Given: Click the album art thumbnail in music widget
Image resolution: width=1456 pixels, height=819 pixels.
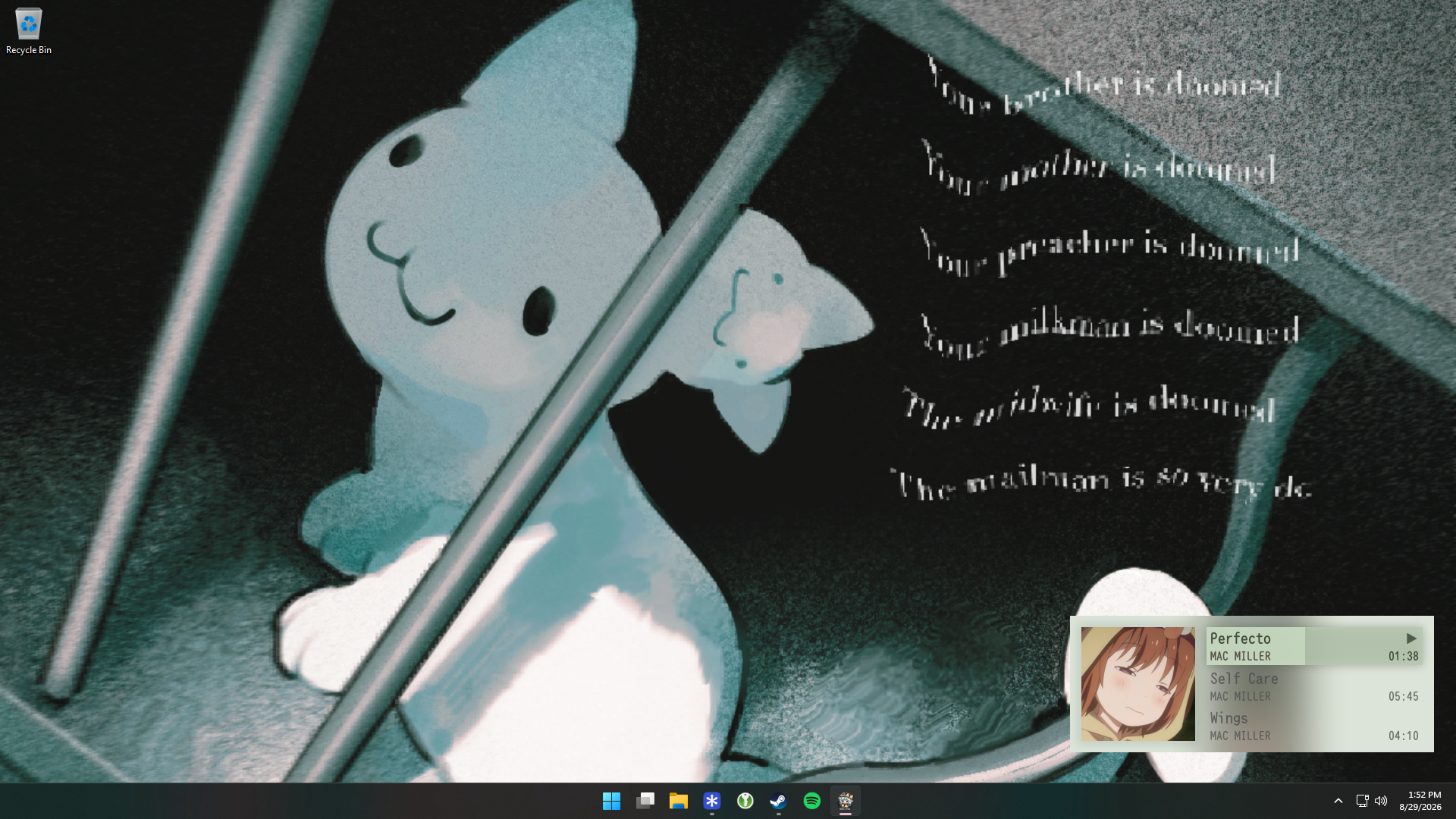Looking at the screenshot, I should (1137, 684).
